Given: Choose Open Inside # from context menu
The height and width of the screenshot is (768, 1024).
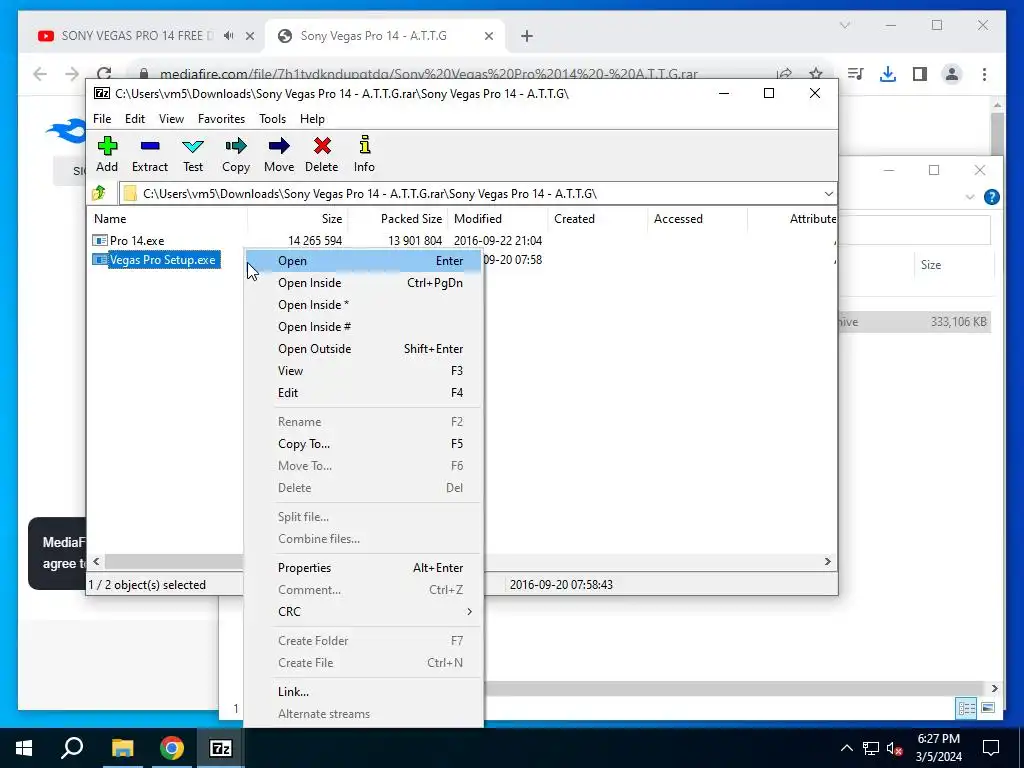Looking at the screenshot, I should click(364, 327).
